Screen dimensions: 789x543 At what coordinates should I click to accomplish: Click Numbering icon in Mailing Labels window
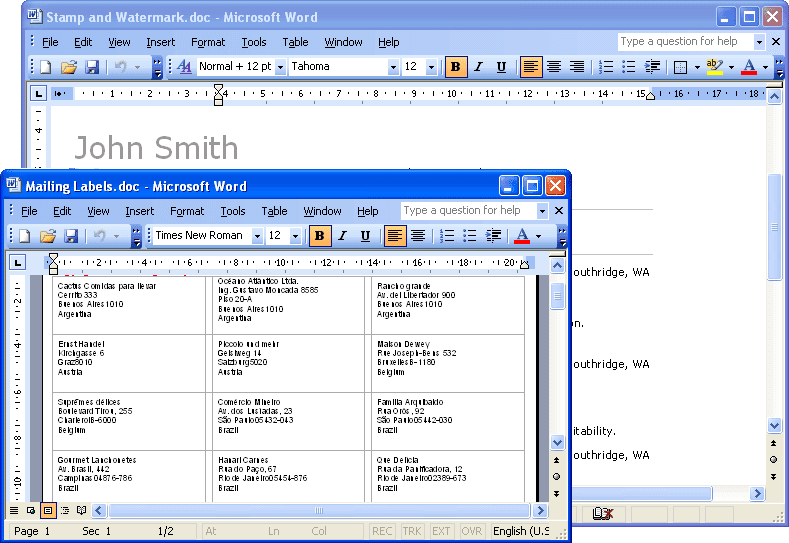click(447, 236)
